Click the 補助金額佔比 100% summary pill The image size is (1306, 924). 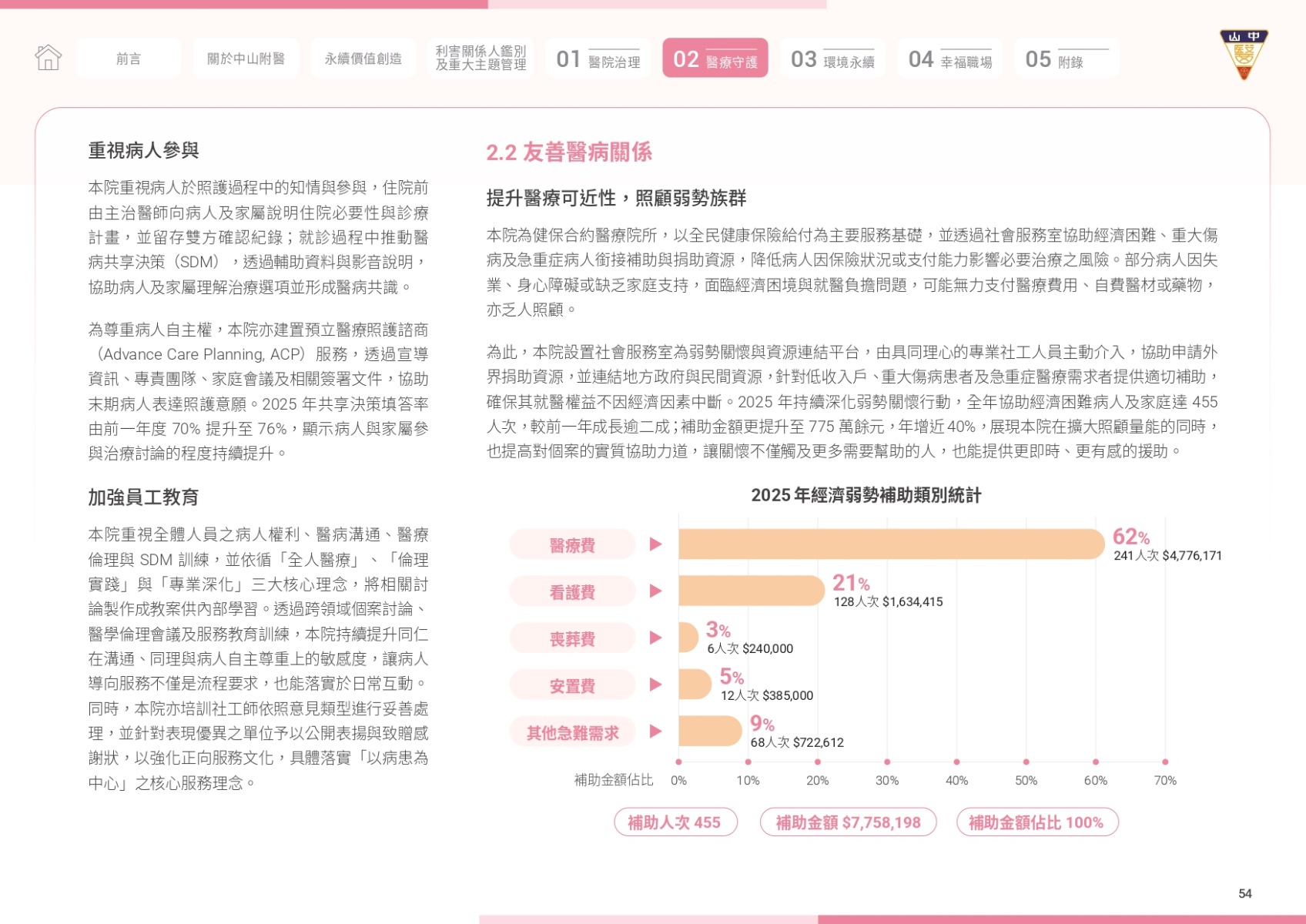pos(1036,822)
